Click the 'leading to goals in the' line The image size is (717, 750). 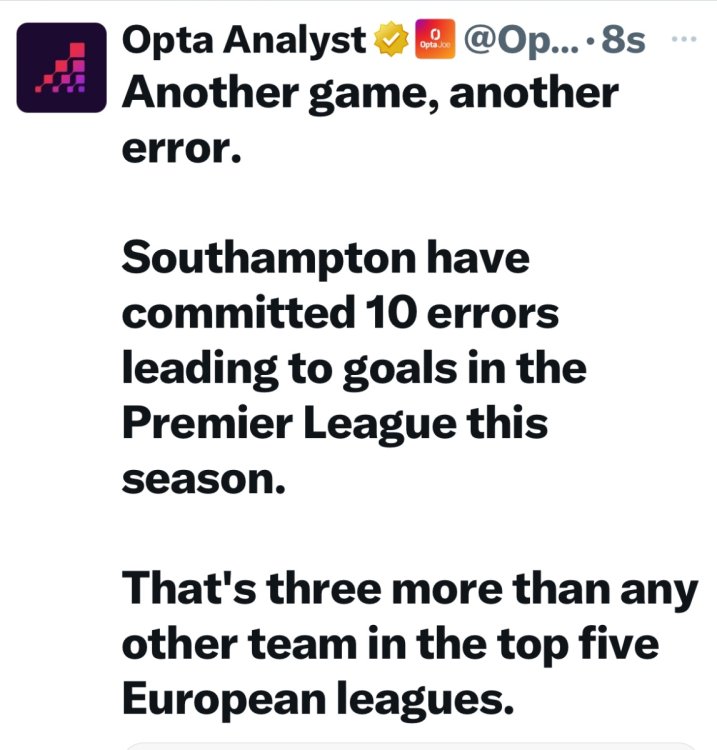point(353,368)
